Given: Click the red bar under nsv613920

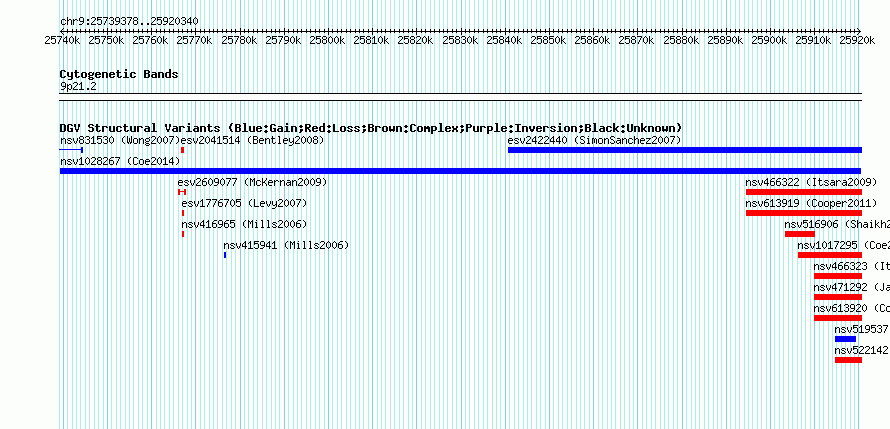Looking at the screenshot, I should 838,318.
